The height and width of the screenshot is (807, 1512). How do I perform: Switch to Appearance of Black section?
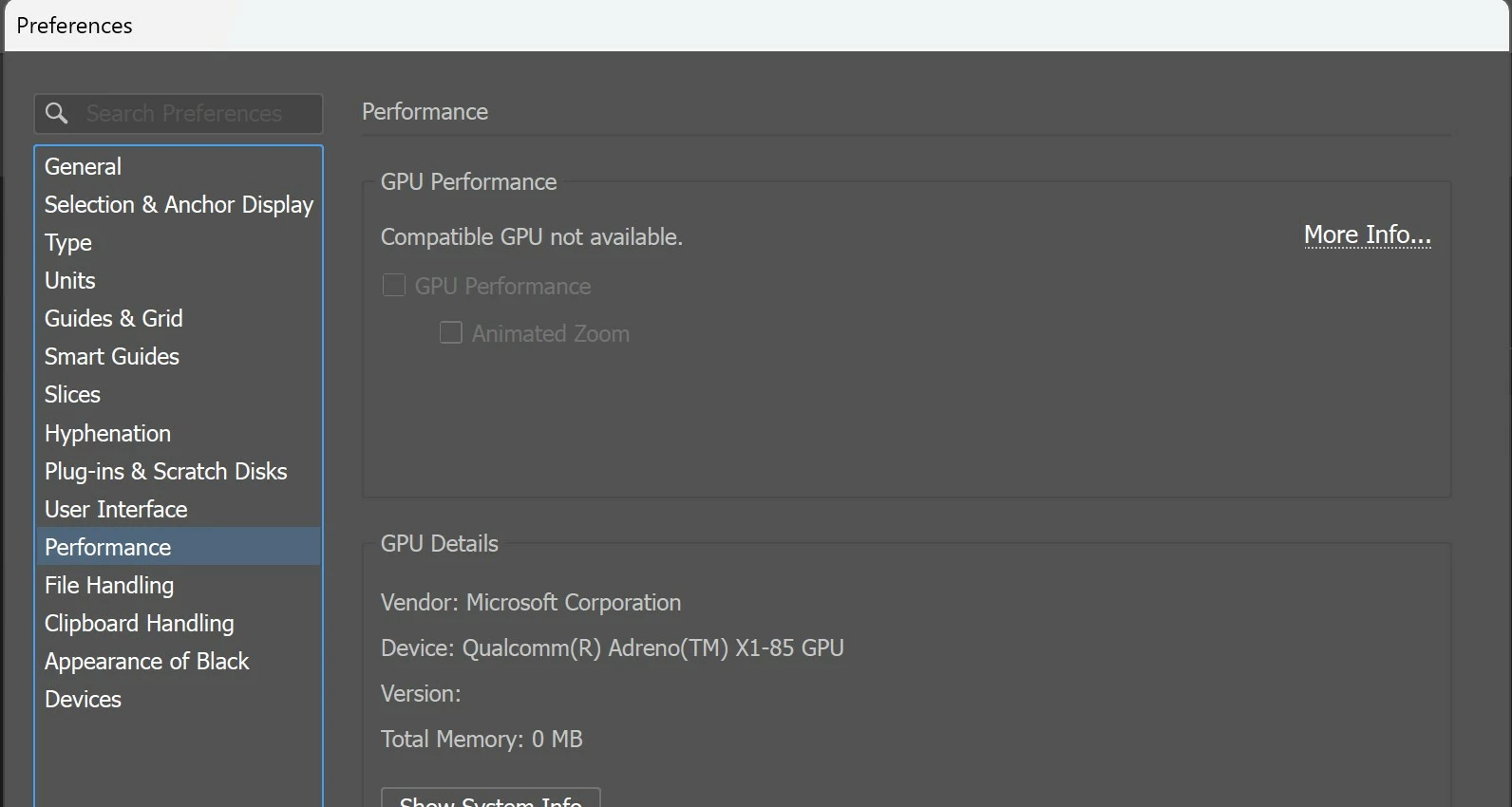click(x=147, y=662)
